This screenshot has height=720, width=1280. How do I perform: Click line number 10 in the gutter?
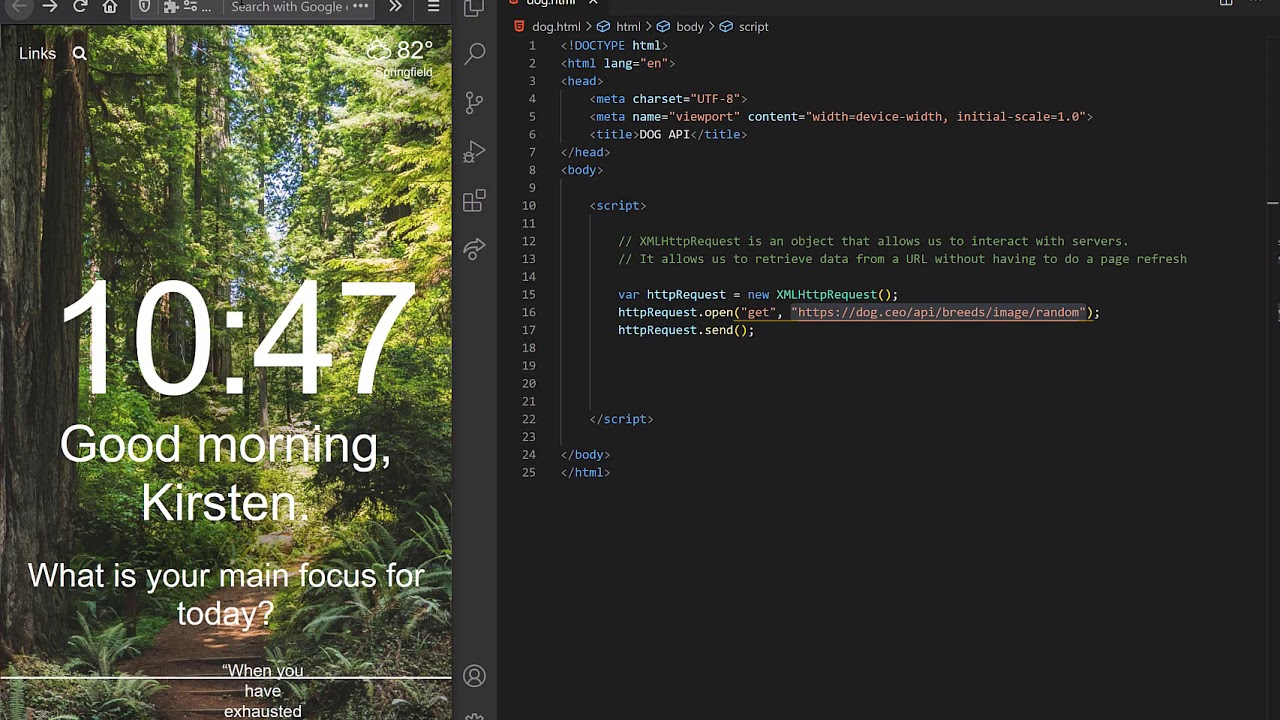[x=528, y=206]
